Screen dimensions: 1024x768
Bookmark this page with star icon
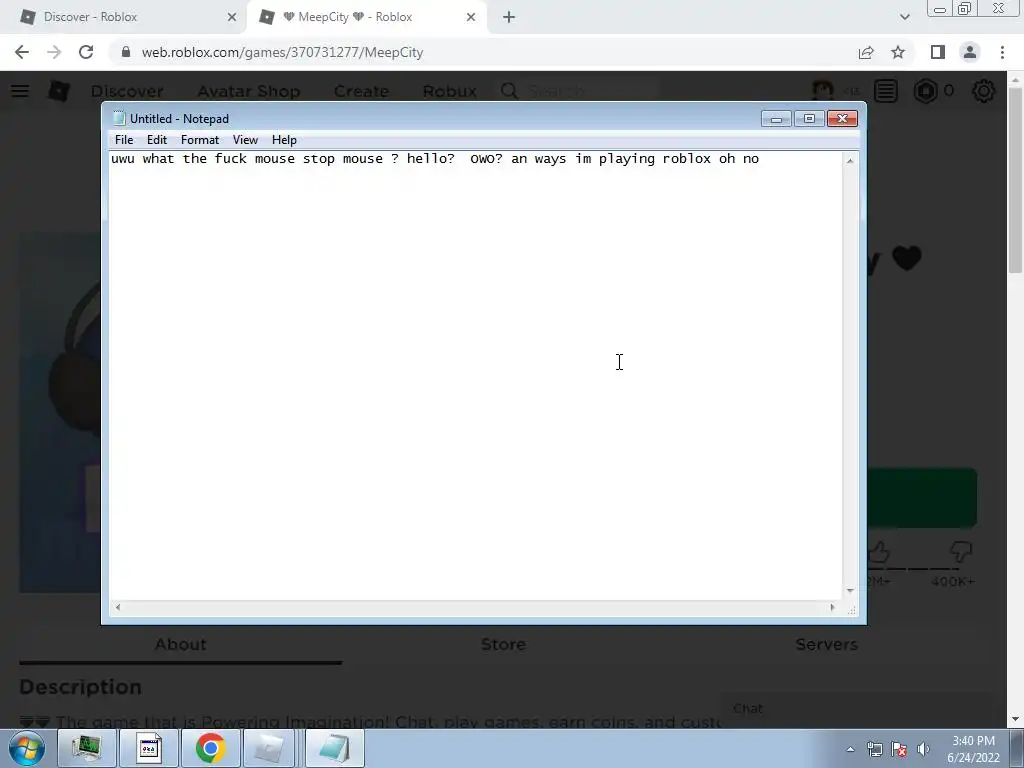click(x=898, y=52)
